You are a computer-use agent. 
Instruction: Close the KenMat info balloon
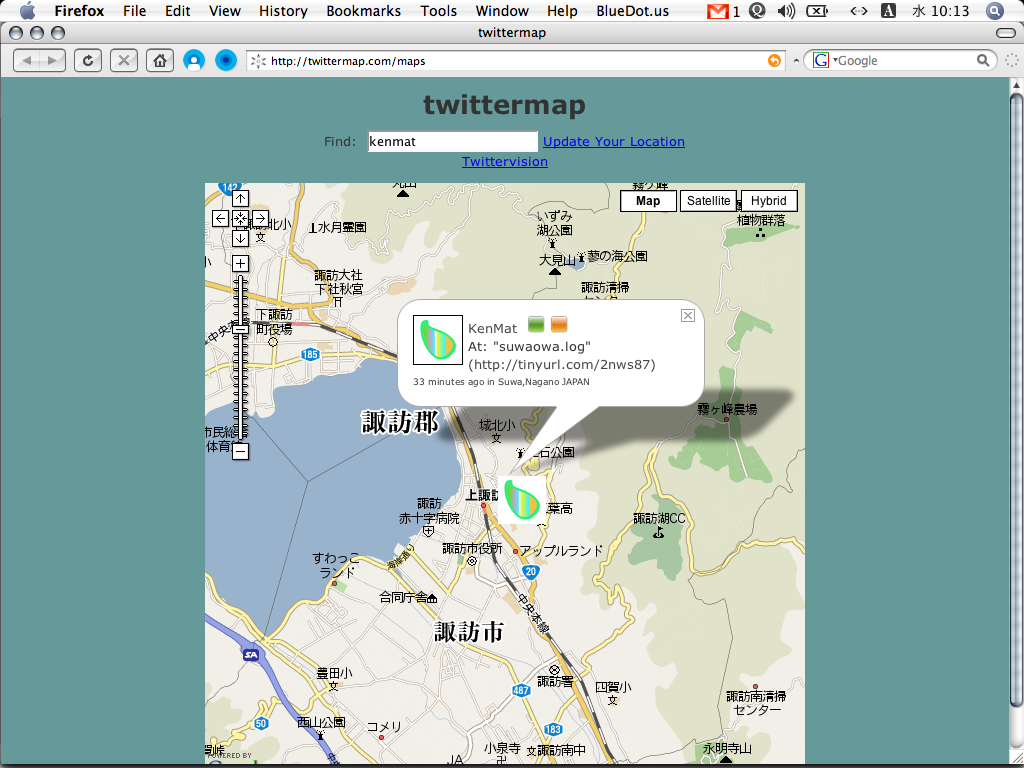pos(688,315)
